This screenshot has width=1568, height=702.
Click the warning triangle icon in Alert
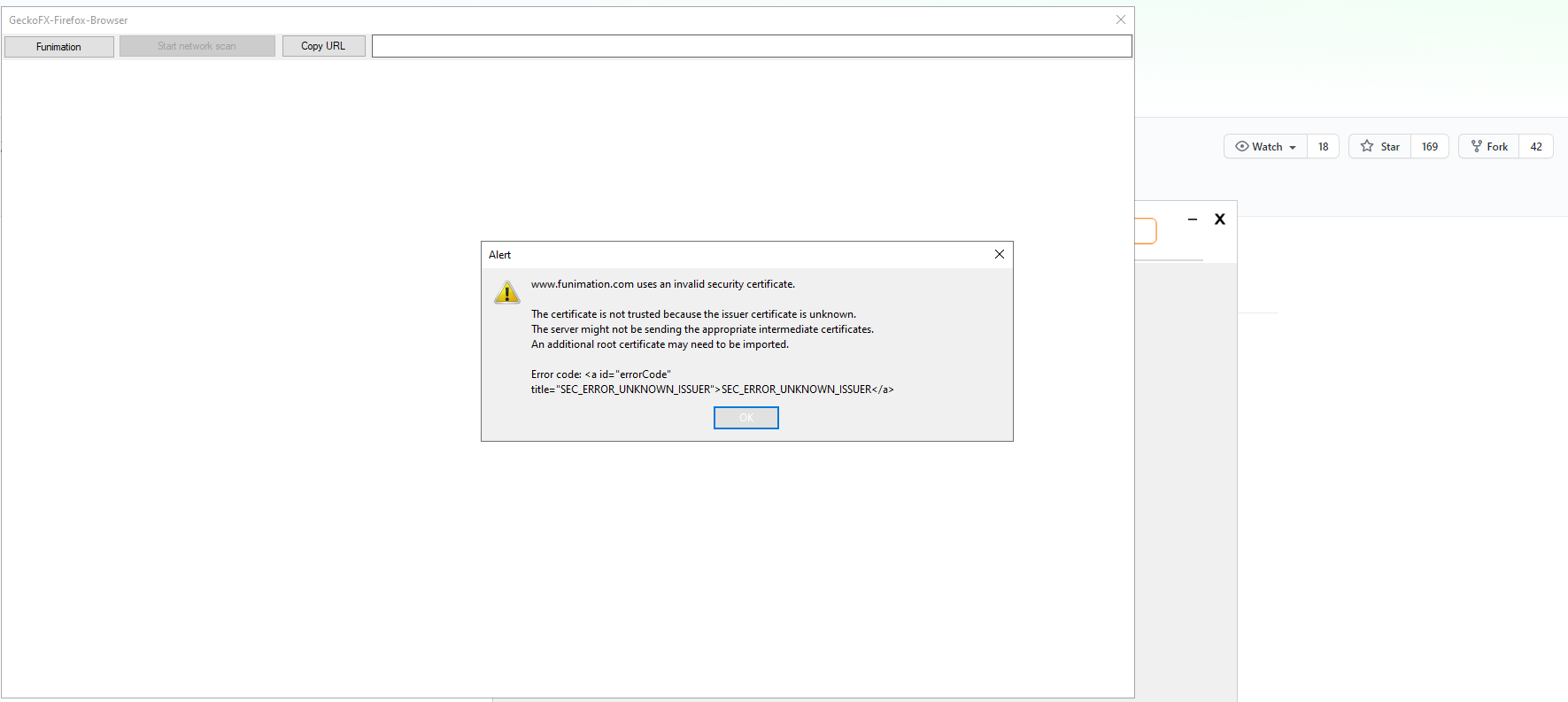[507, 292]
